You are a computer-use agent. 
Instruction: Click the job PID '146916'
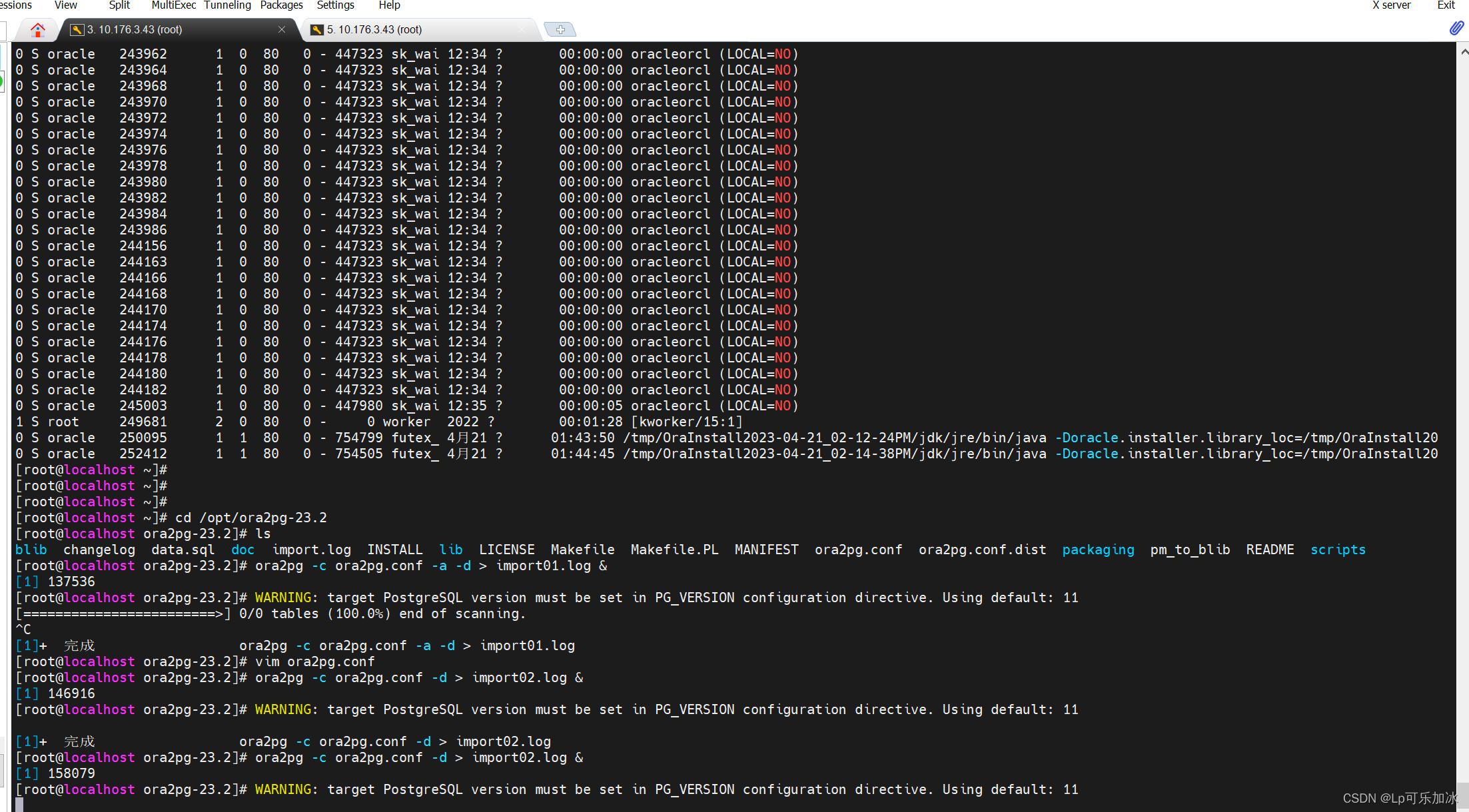tap(71, 693)
